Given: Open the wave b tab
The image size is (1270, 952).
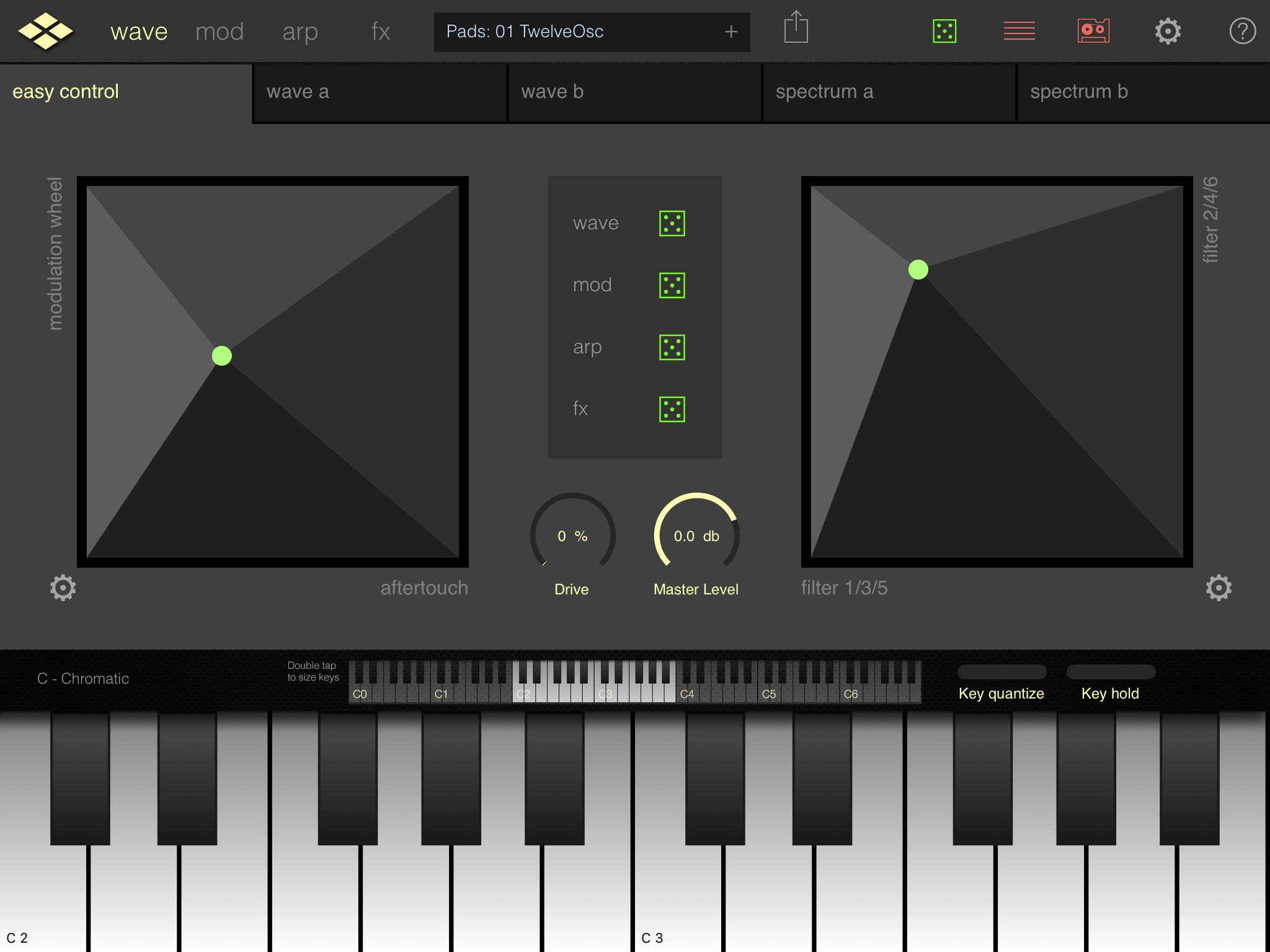Looking at the screenshot, I should coord(634,92).
